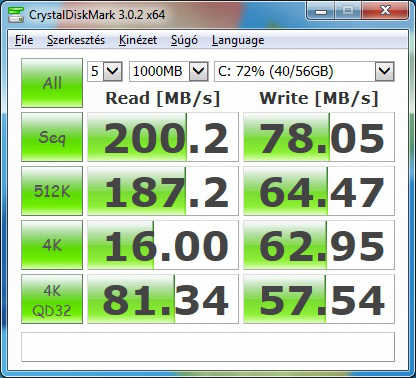Viewport: 416px width, 378px height.
Task: Click the Seq write result 78.05
Action: [x=319, y=137]
